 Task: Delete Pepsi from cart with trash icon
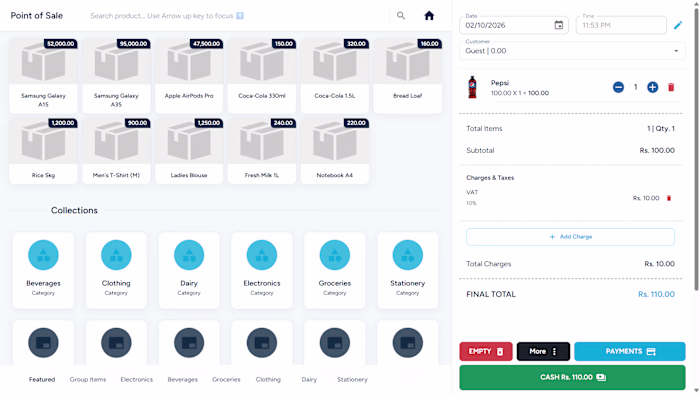click(671, 87)
